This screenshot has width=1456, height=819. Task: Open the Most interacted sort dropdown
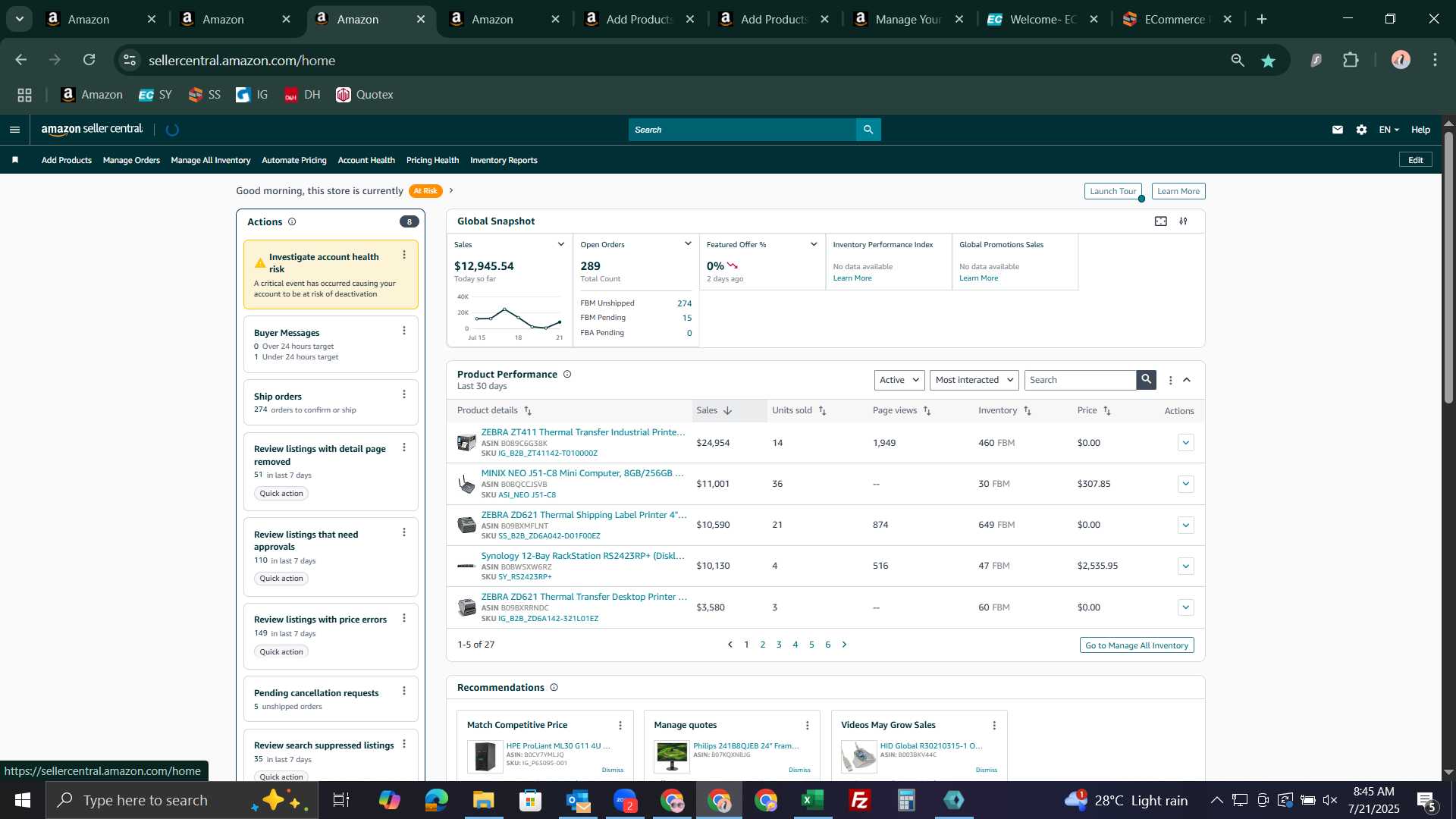pos(974,380)
